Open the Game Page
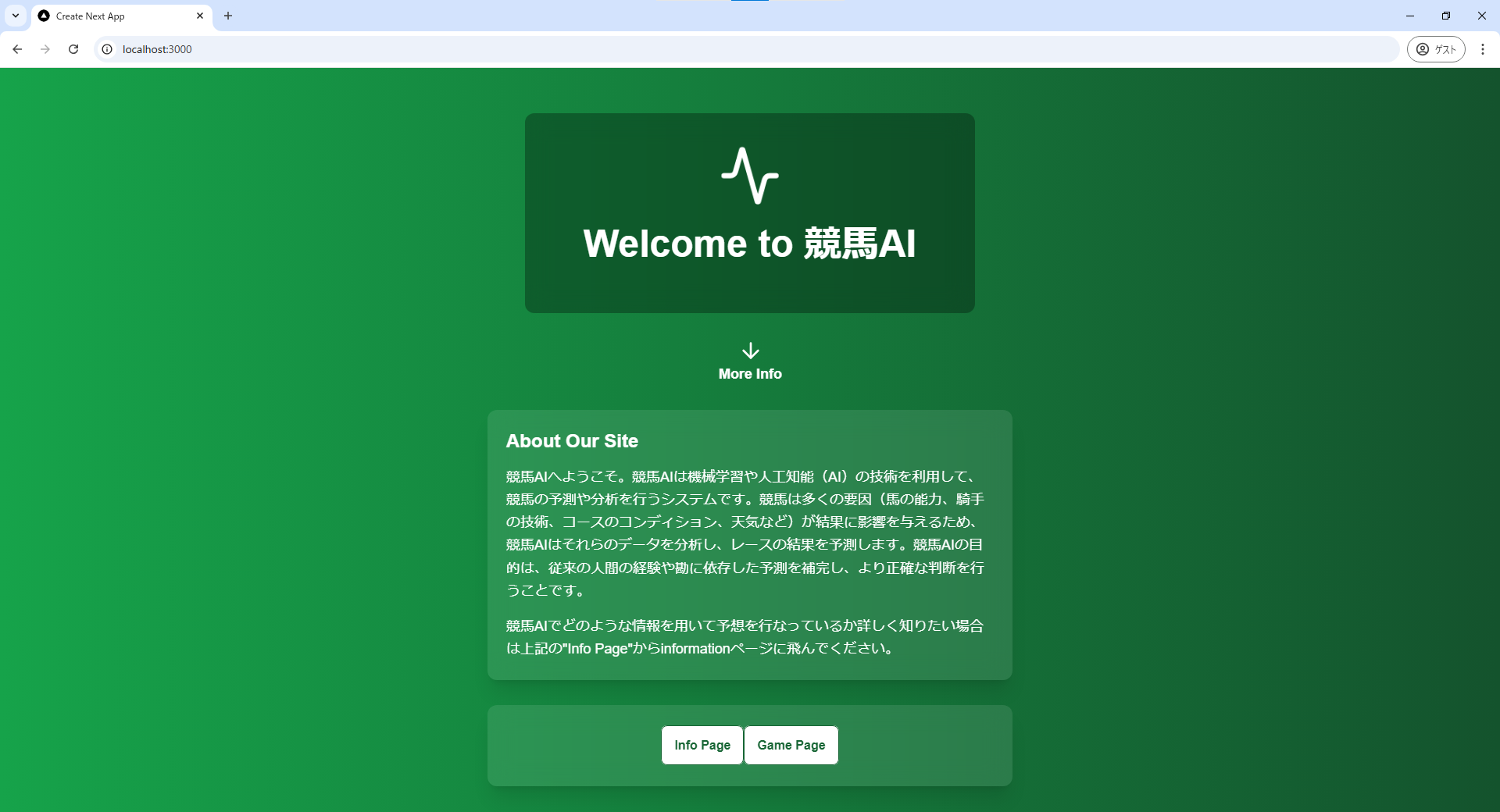Screen dimensions: 1500x812 pos(791,745)
